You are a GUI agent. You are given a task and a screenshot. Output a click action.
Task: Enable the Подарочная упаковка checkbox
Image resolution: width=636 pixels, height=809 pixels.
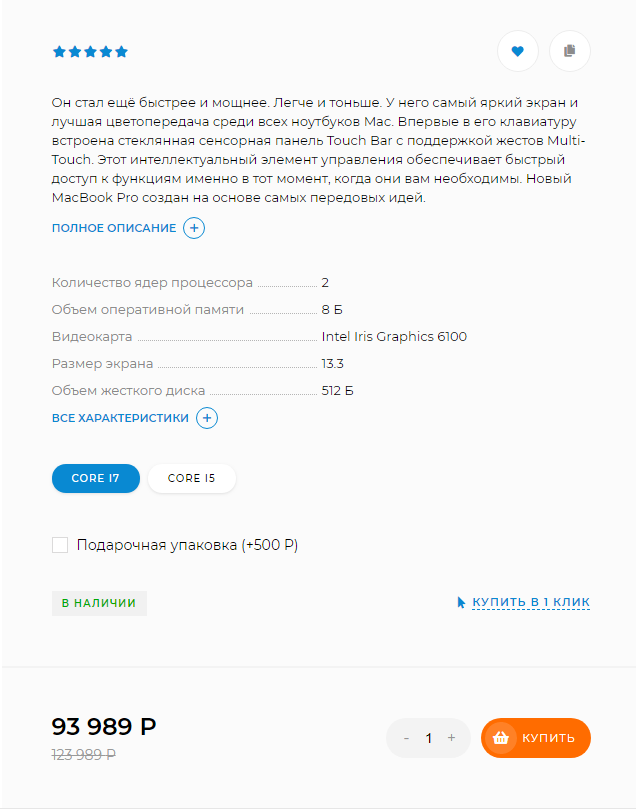coord(60,545)
